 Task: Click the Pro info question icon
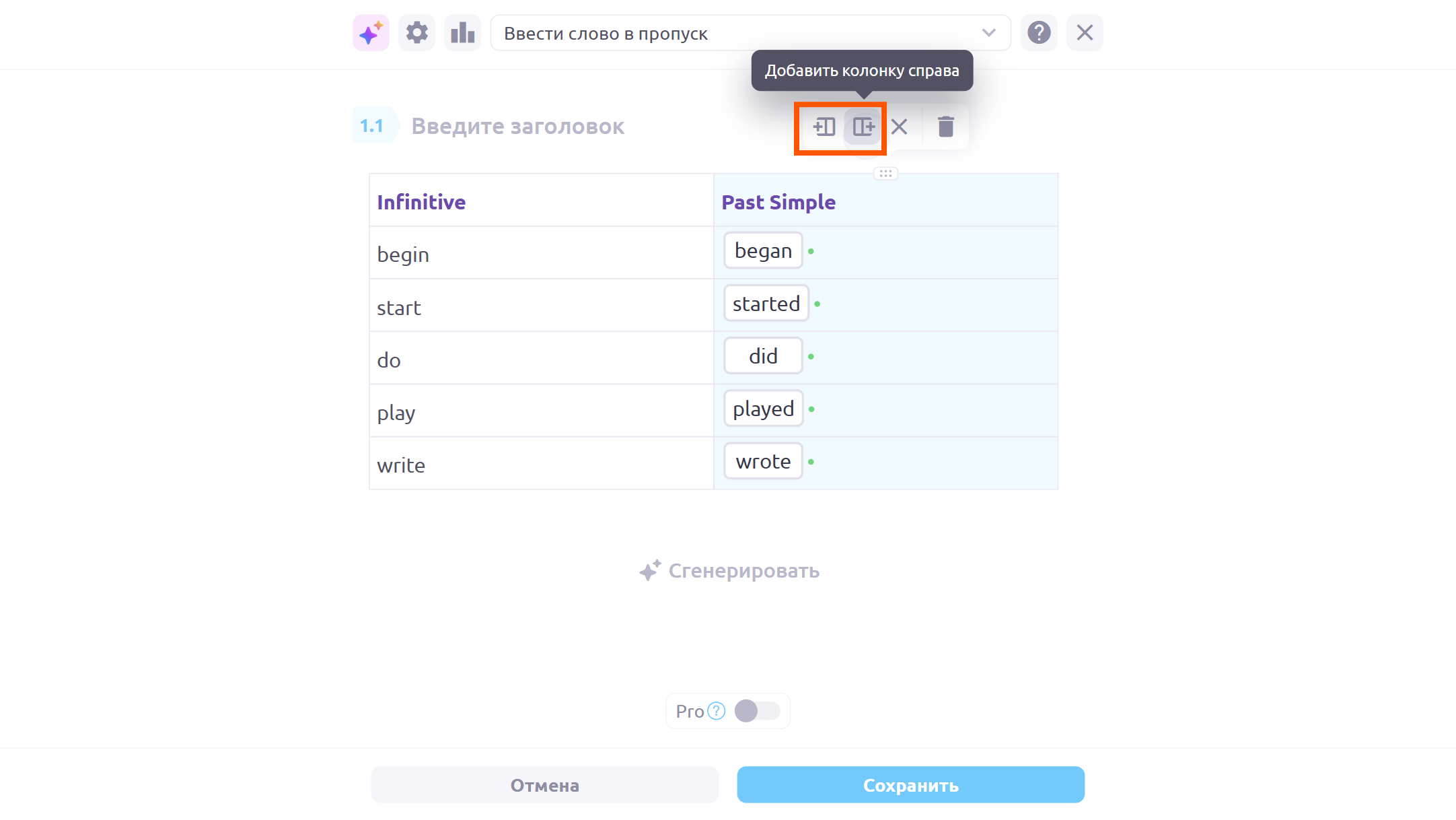click(717, 711)
